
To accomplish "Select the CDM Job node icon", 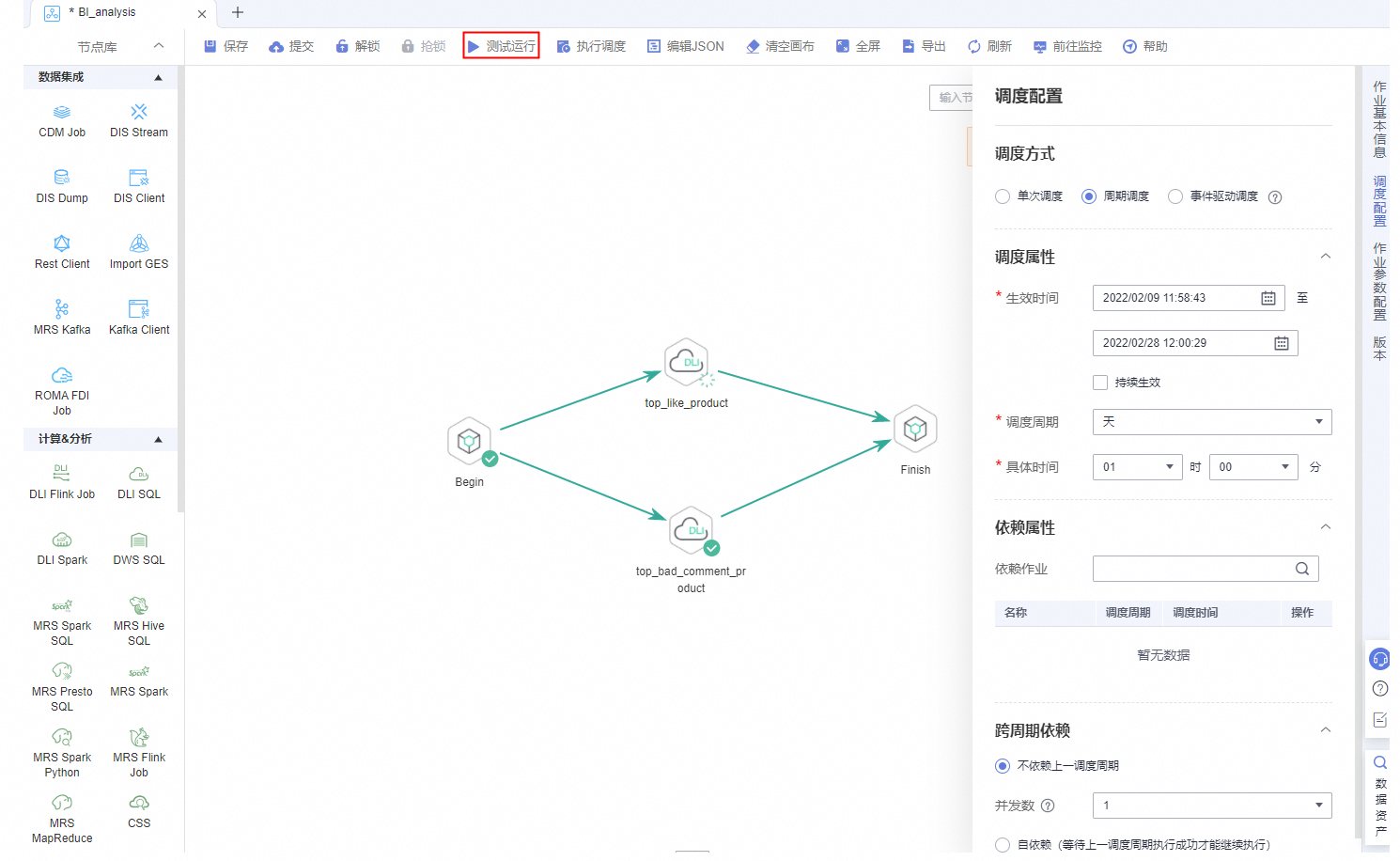I will point(62,112).
